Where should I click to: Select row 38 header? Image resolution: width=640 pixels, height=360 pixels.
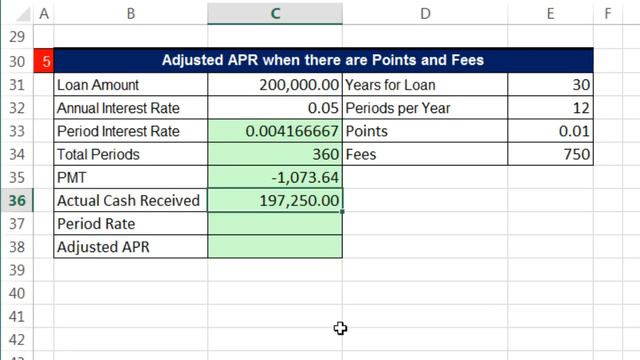click(17, 247)
